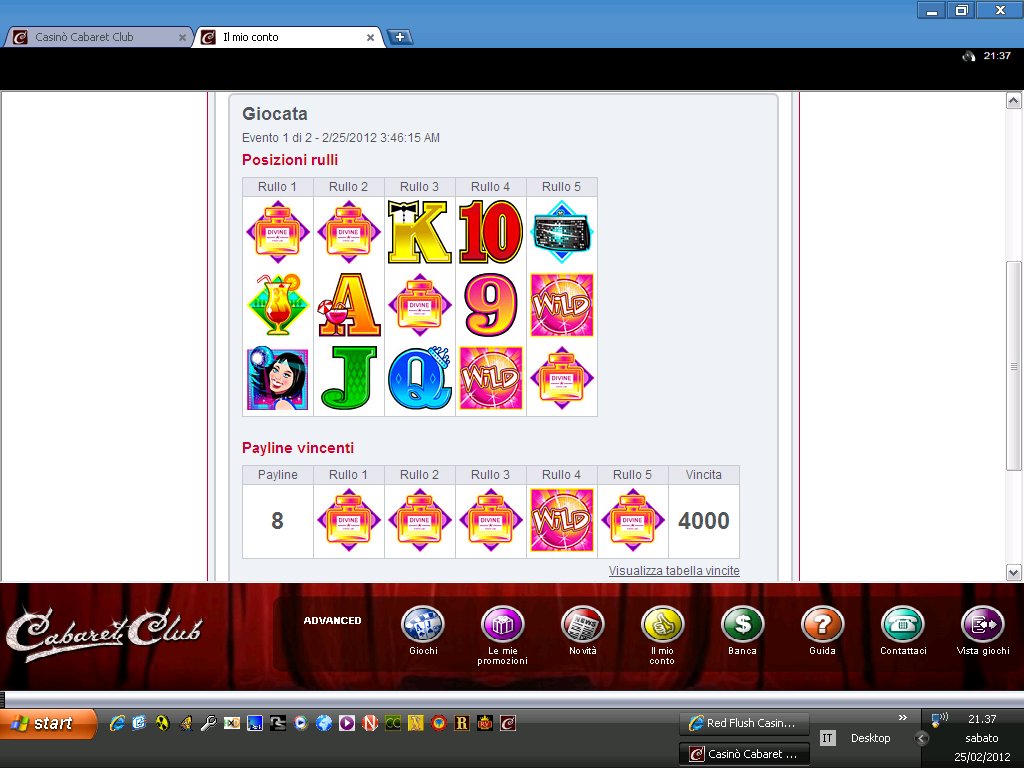Click the cocktail glass symbol on Rullo 1
Image resolution: width=1024 pixels, height=768 pixels.
(278, 305)
